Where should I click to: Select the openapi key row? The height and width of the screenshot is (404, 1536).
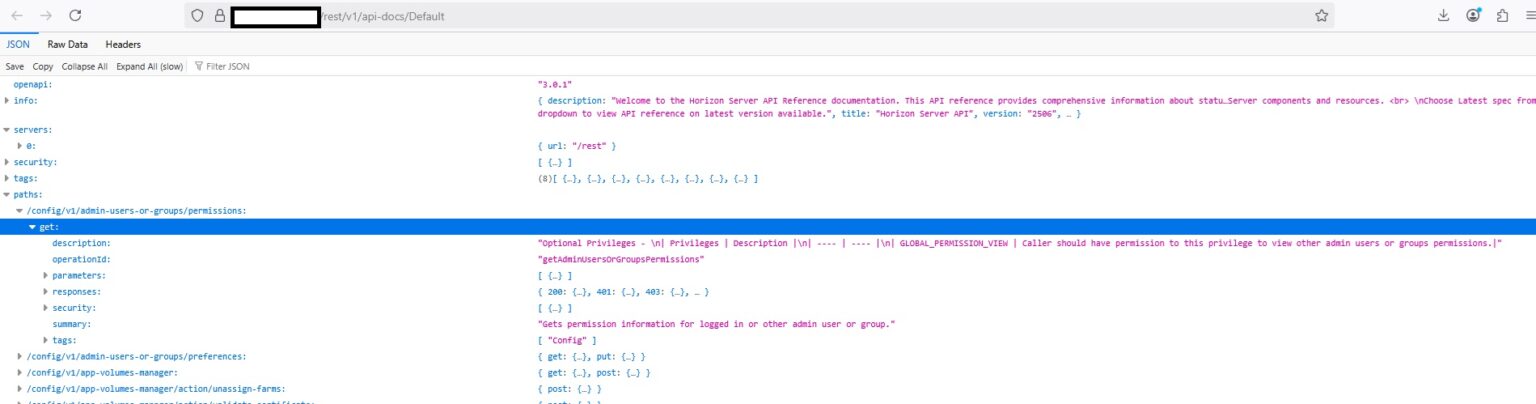click(32, 85)
